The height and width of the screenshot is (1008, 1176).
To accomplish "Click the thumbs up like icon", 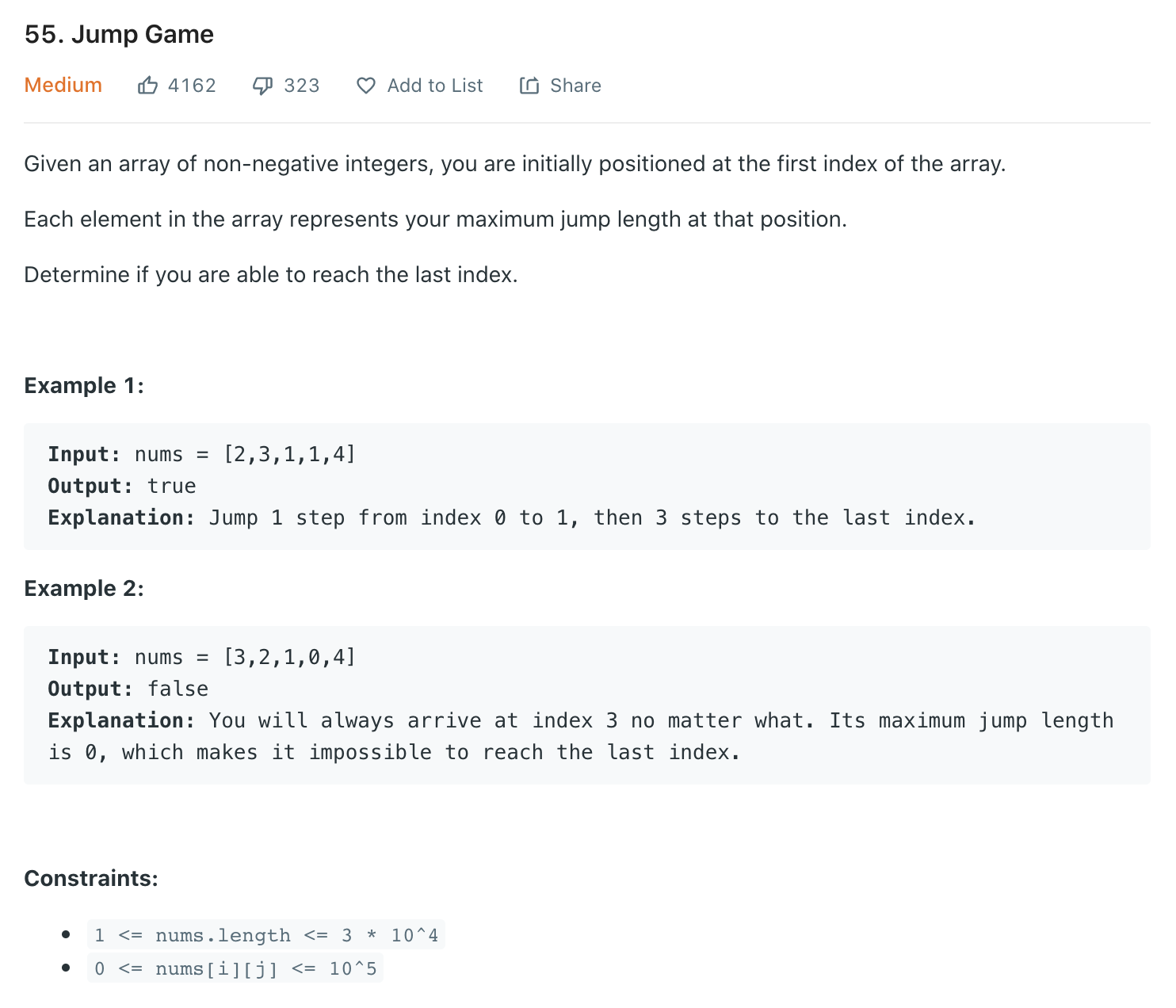I will (x=147, y=86).
